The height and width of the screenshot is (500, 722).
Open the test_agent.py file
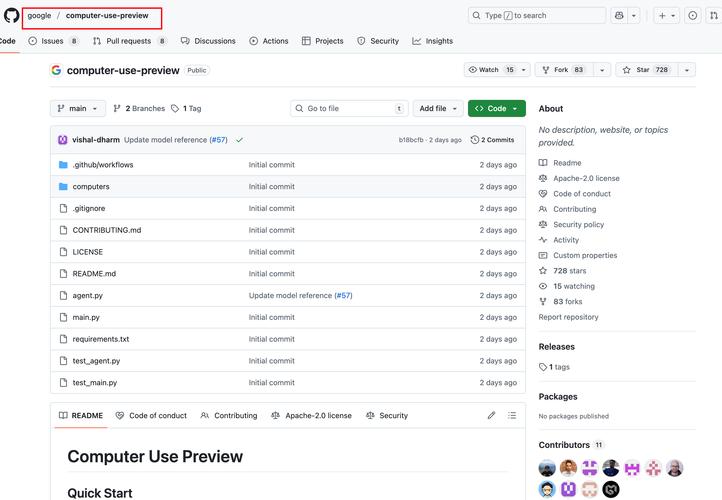(96, 361)
